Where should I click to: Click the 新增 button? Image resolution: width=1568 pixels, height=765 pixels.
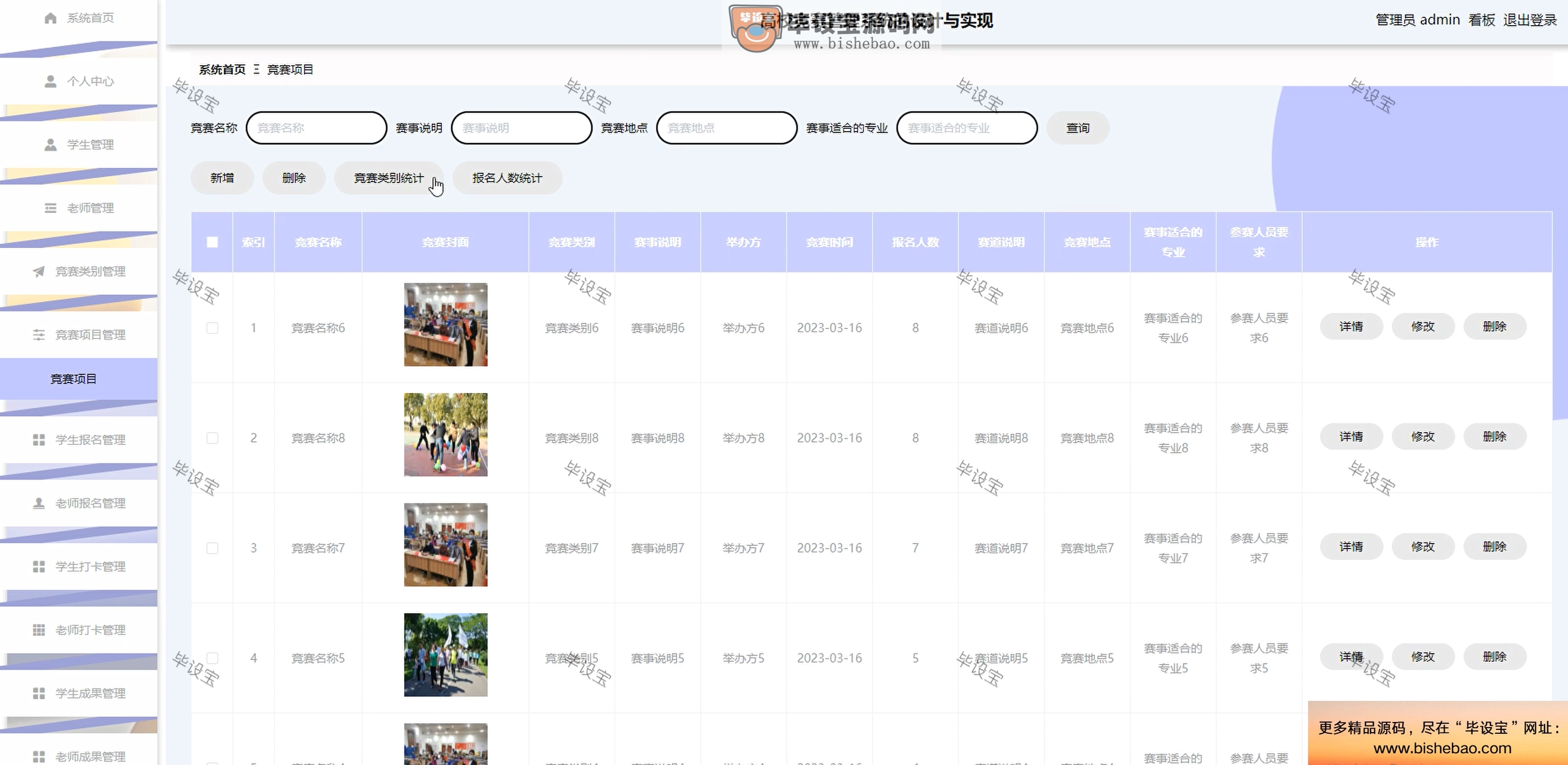[x=222, y=178]
